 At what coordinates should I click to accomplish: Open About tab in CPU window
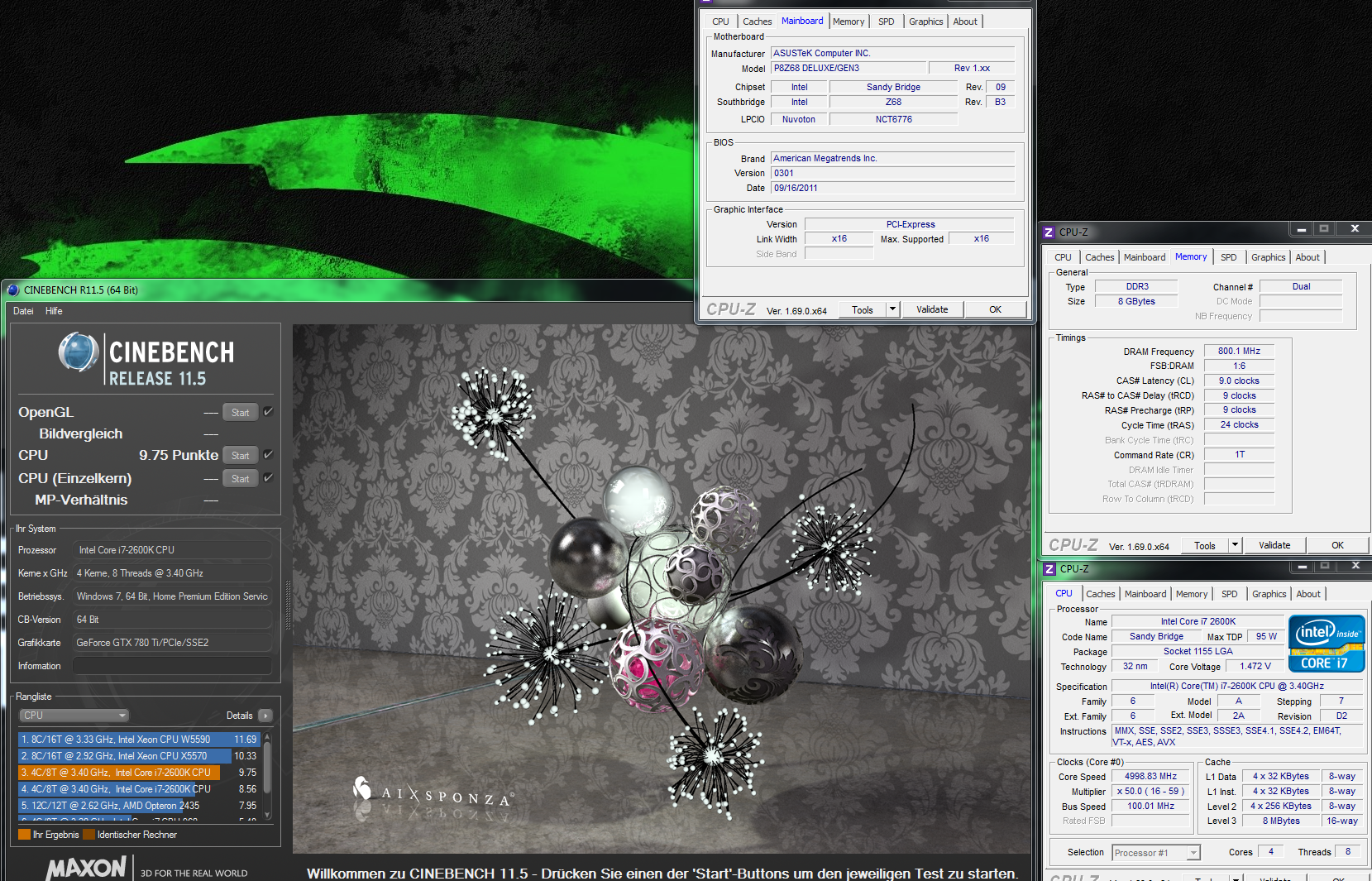pyautogui.click(x=1308, y=594)
